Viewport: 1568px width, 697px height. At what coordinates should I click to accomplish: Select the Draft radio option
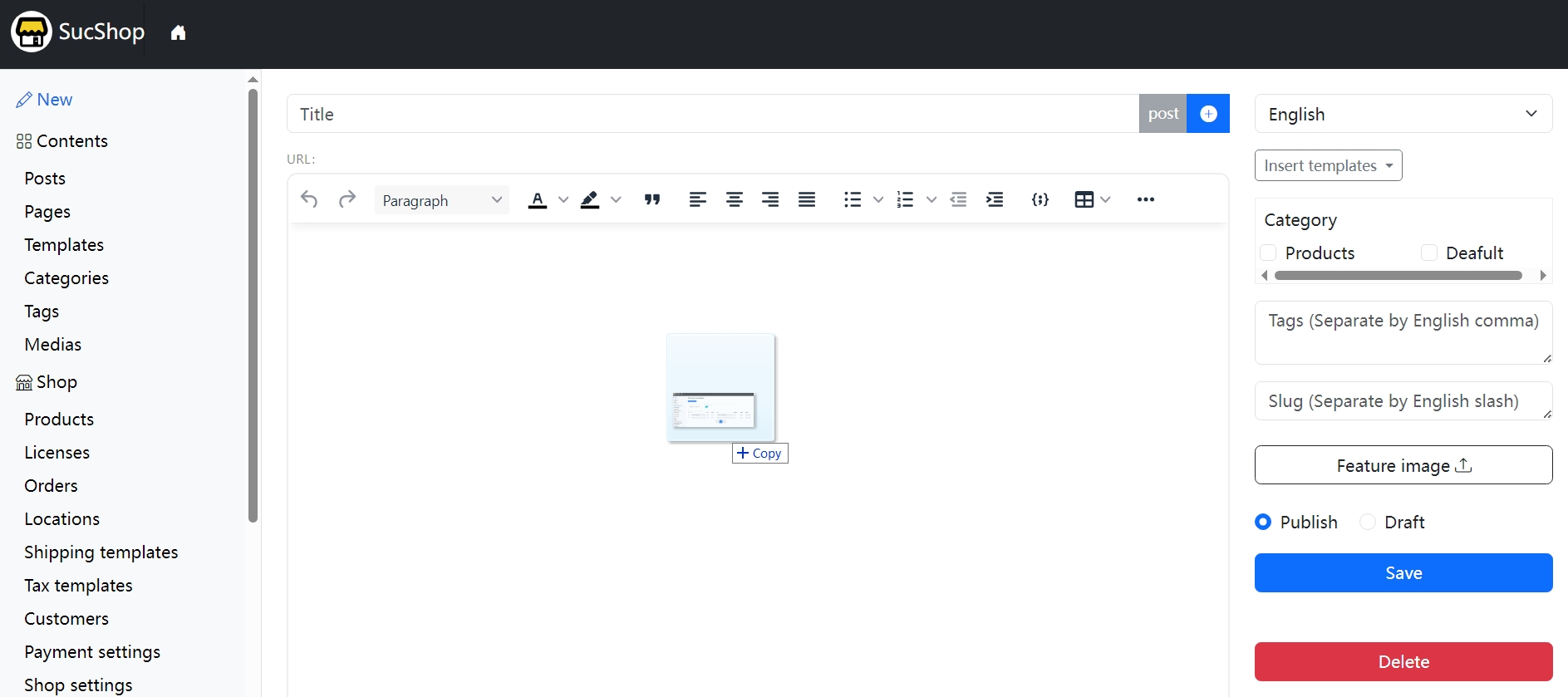[1368, 522]
